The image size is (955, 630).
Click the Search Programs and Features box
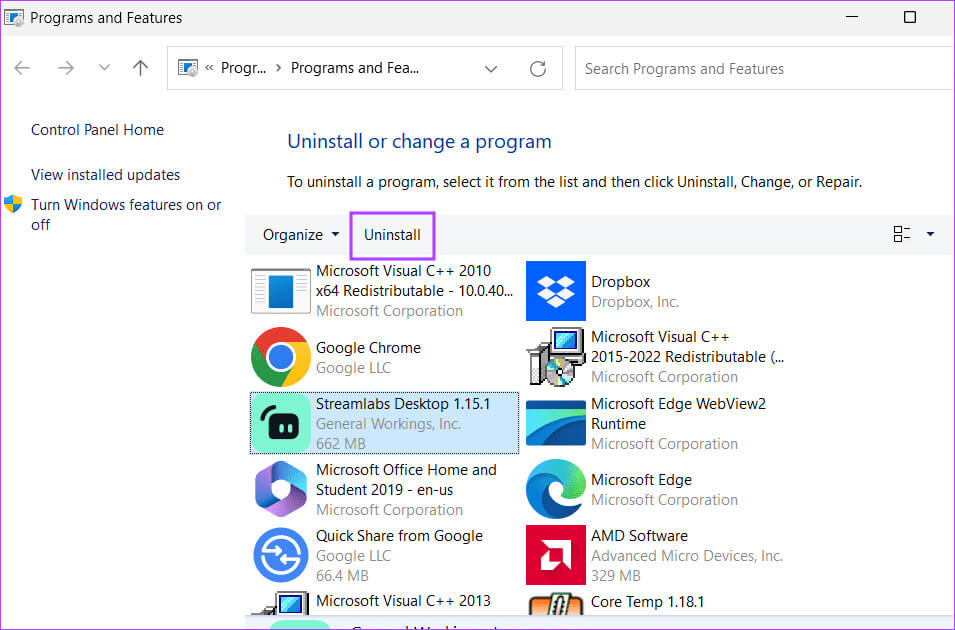(764, 68)
